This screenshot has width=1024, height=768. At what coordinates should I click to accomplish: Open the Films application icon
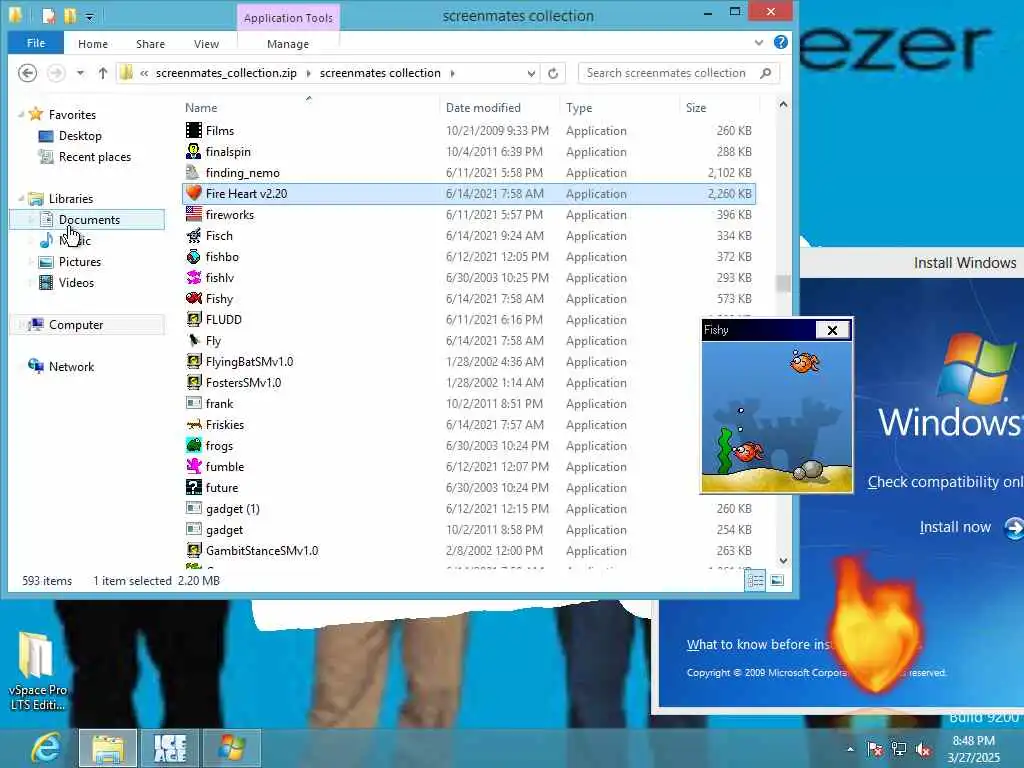pos(193,131)
